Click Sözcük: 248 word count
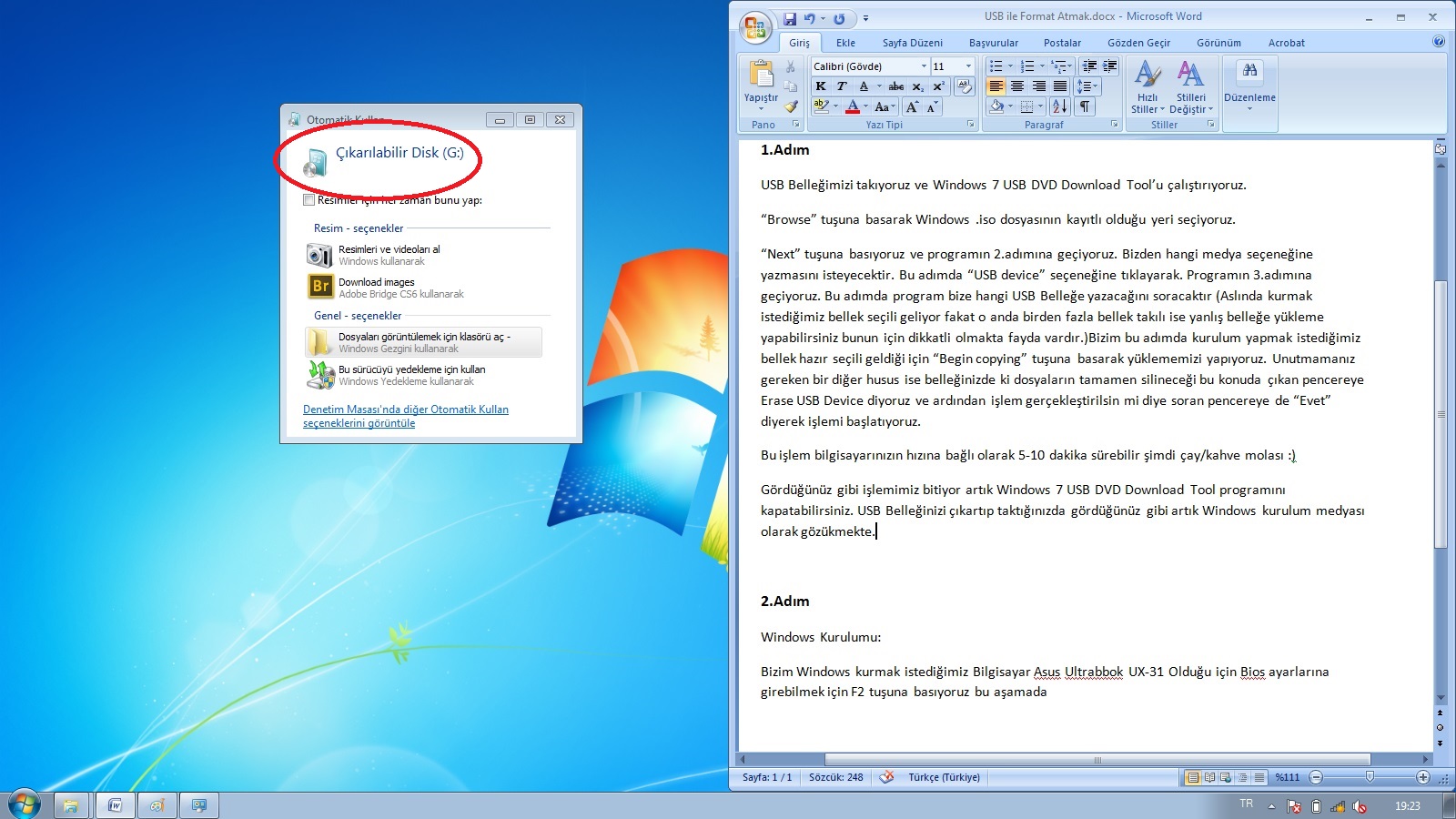The width and height of the screenshot is (1456, 819). pos(835,777)
